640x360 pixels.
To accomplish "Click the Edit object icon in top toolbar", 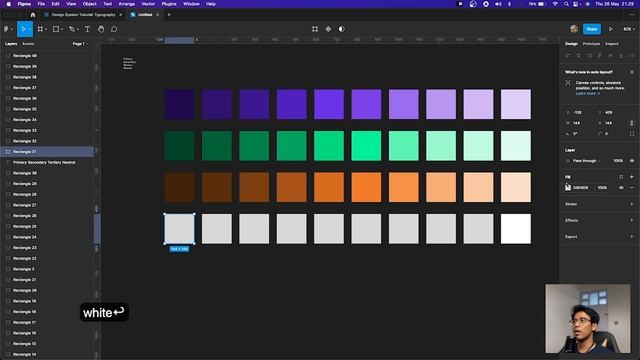I will tap(315, 29).
